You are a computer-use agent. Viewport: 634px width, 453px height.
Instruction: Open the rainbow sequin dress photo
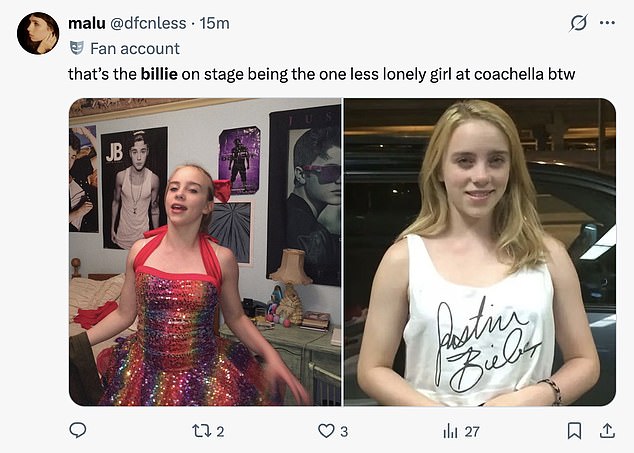(205, 251)
